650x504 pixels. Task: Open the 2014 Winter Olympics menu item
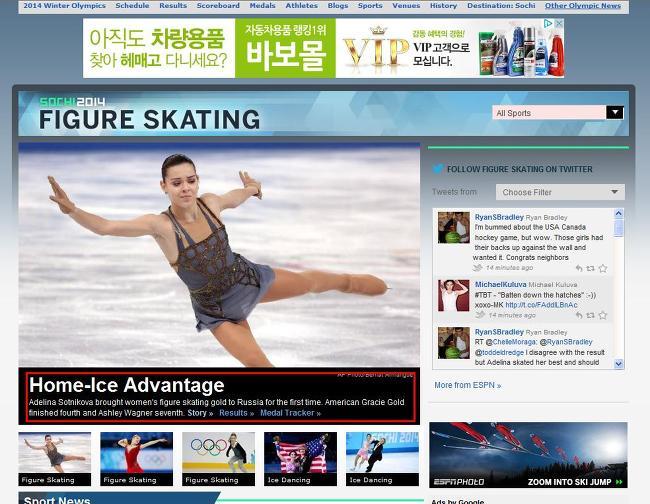[x=64, y=6]
